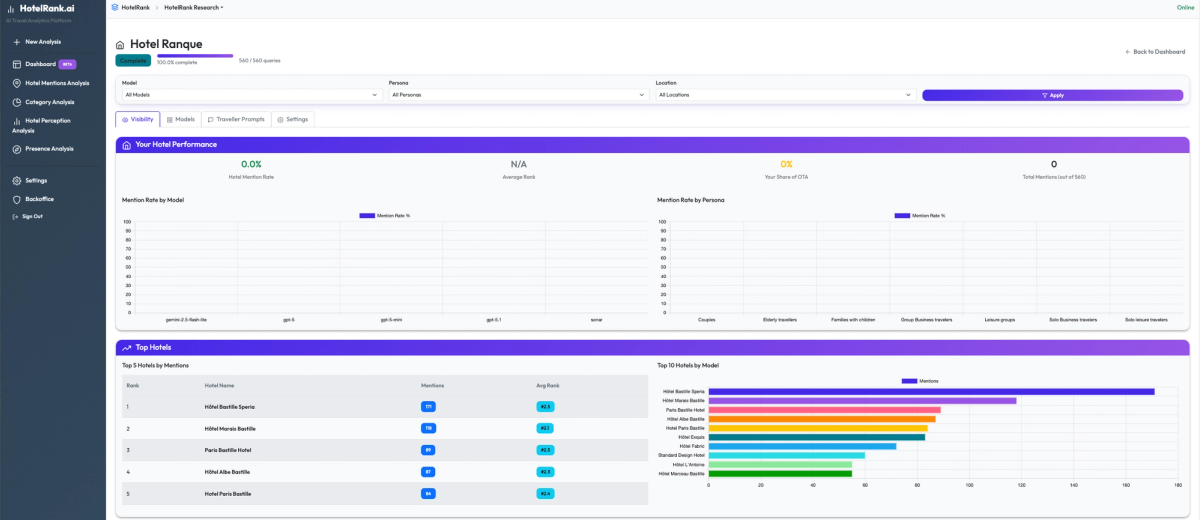Click the shield icon beside Backoffice
The height and width of the screenshot is (520, 1200).
pos(16,199)
